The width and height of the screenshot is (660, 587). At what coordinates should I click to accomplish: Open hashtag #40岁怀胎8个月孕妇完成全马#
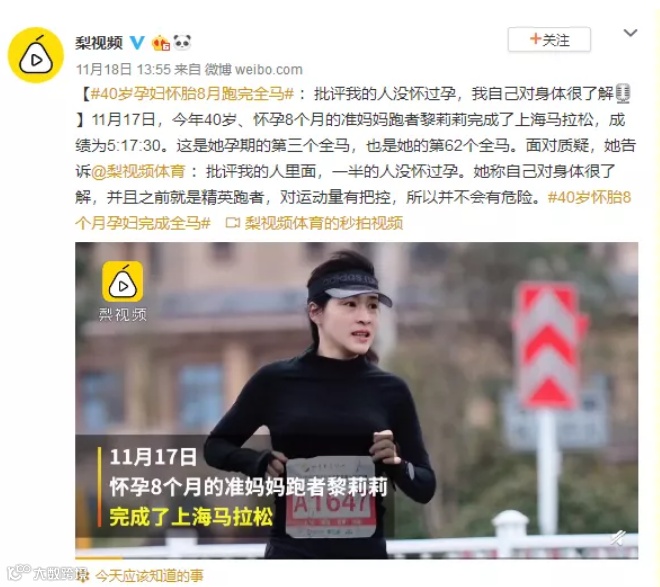point(353,210)
